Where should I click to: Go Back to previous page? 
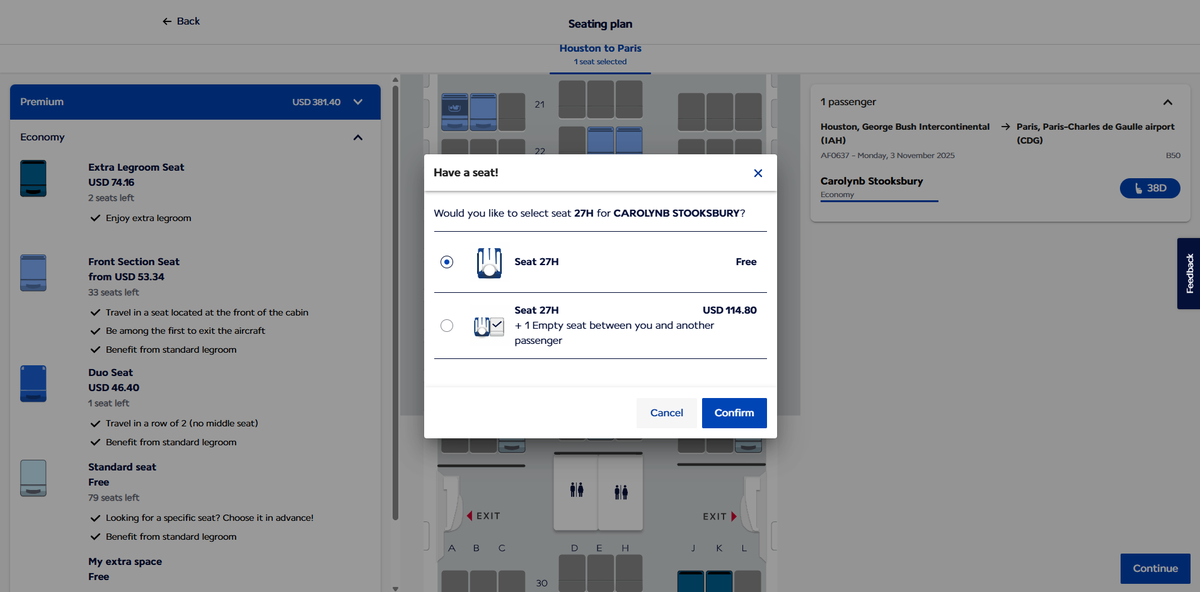tap(181, 21)
